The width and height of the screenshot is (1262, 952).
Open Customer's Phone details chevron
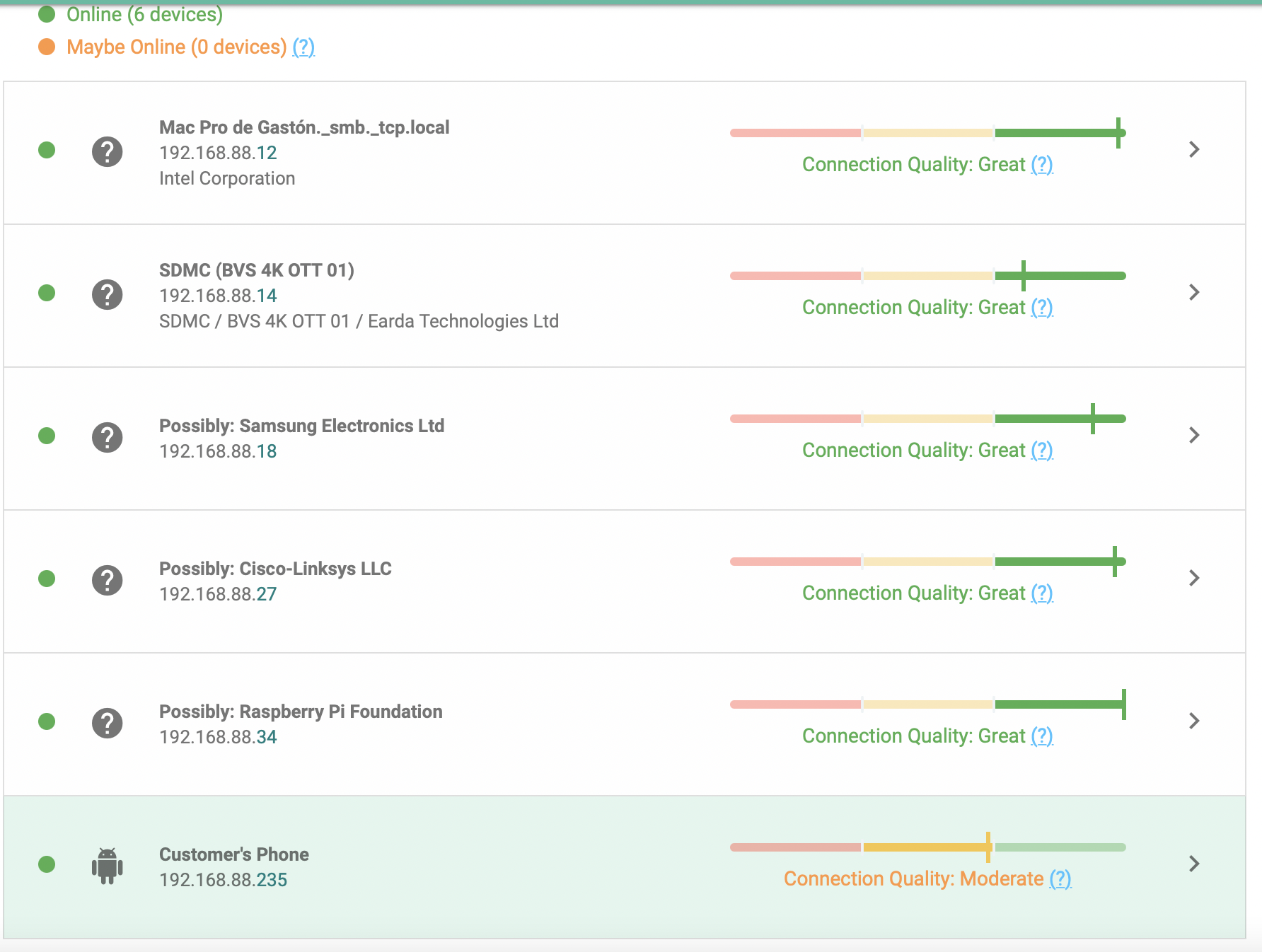[1194, 864]
